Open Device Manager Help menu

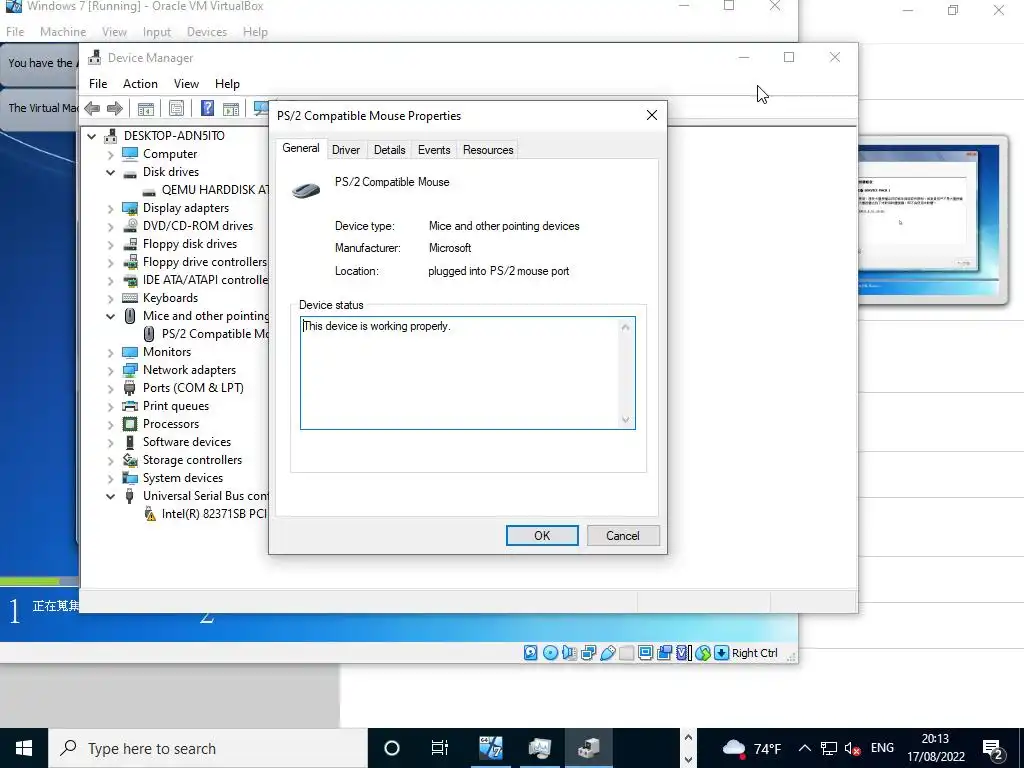(x=227, y=84)
